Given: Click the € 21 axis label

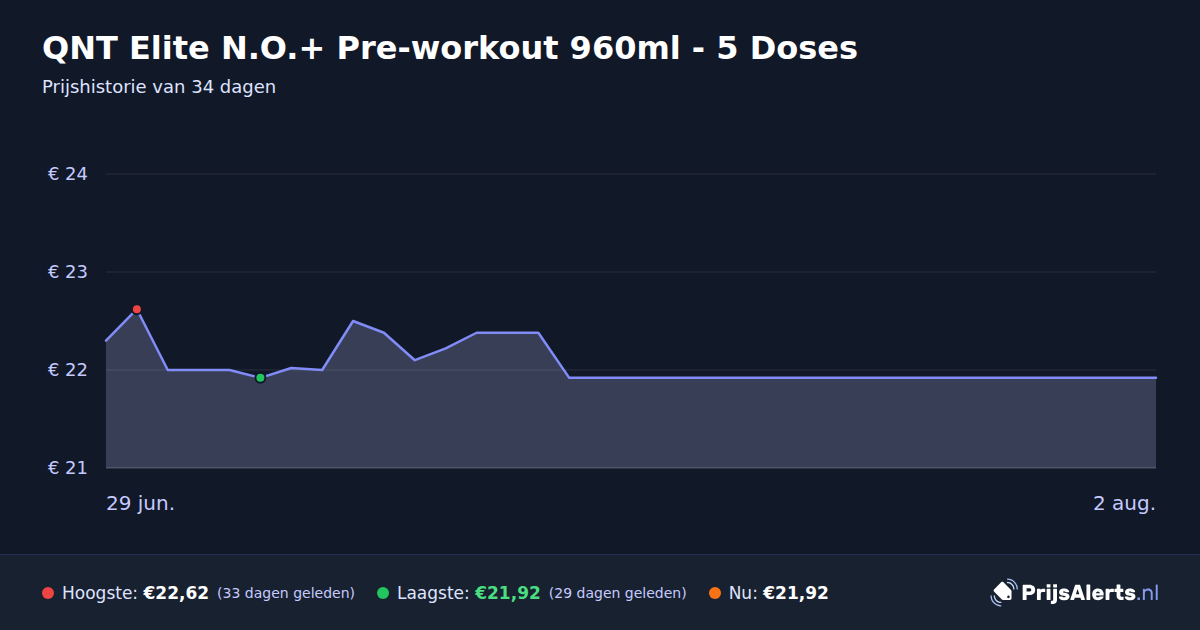Looking at the screenshot, I should pyautogui.click(x=68, y=468).
